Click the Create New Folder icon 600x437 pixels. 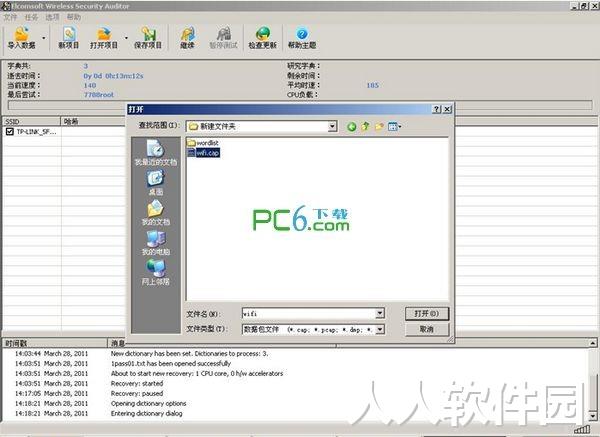click(379, 126)
